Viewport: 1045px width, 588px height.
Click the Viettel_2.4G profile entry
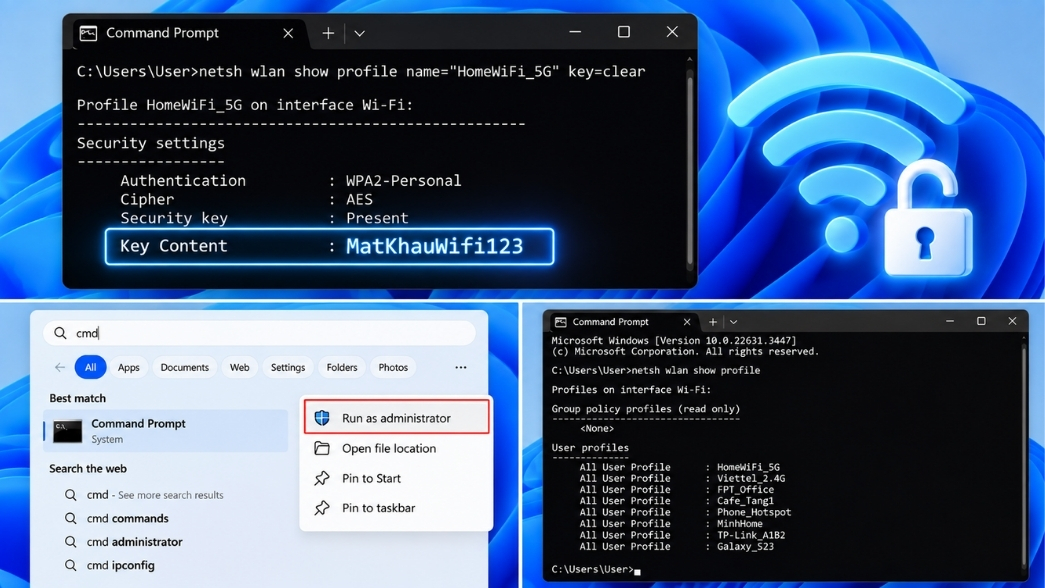[751, 479]
